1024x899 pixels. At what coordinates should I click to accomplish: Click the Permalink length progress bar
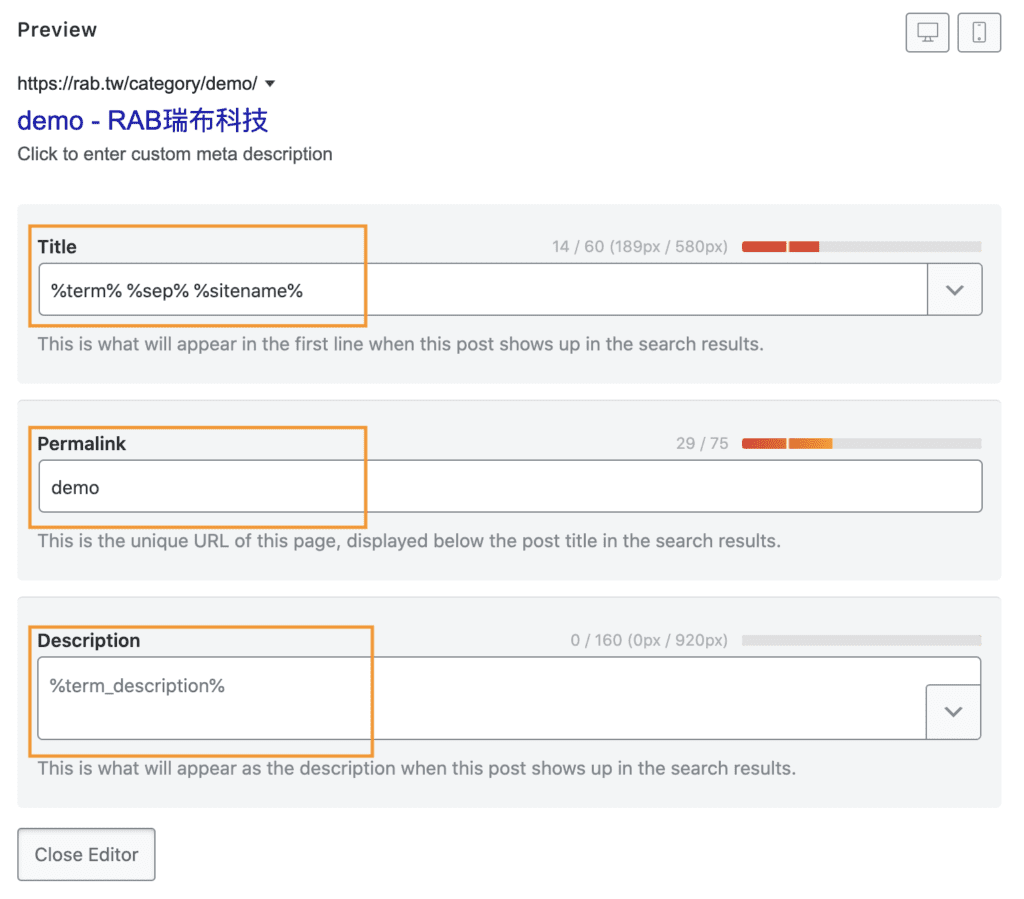pos(860,442)
